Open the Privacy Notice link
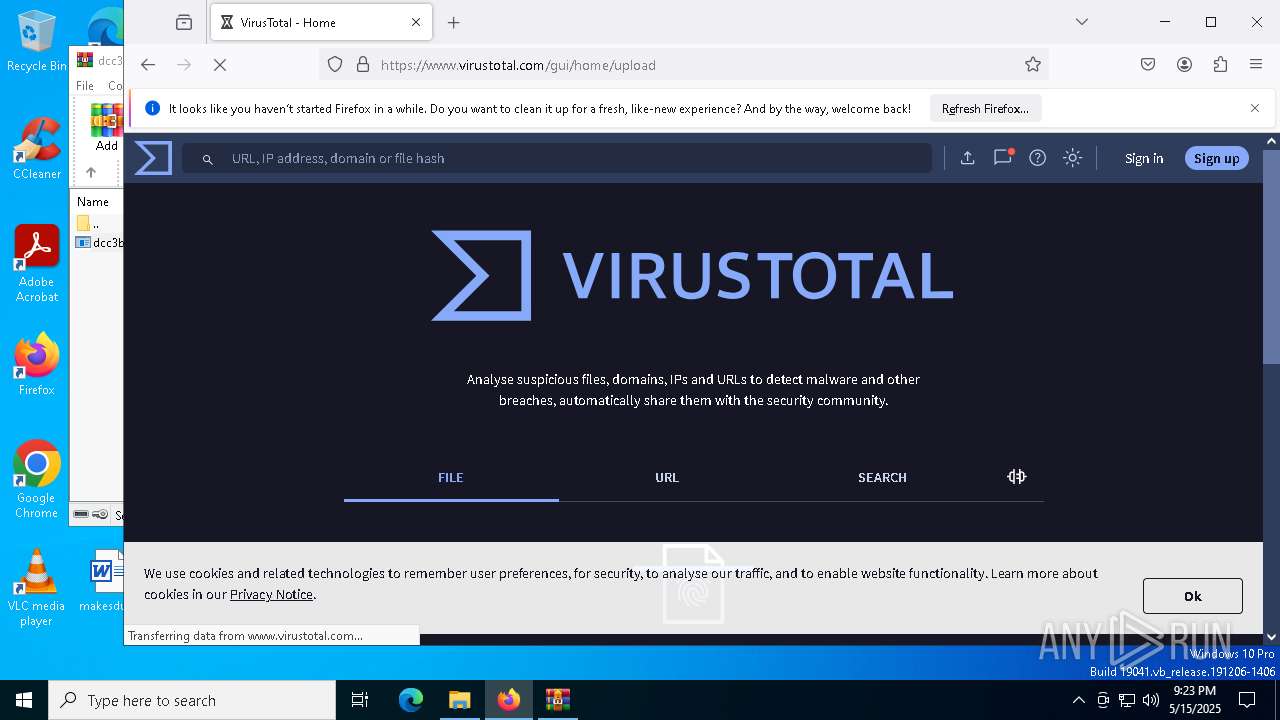The width and height of the screenshot is (1280, 720). 271,594
